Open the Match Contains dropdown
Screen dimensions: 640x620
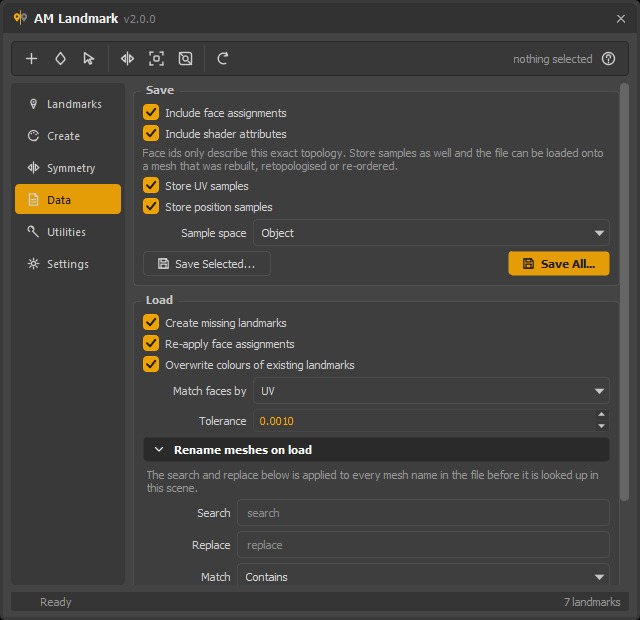[423, 577]
